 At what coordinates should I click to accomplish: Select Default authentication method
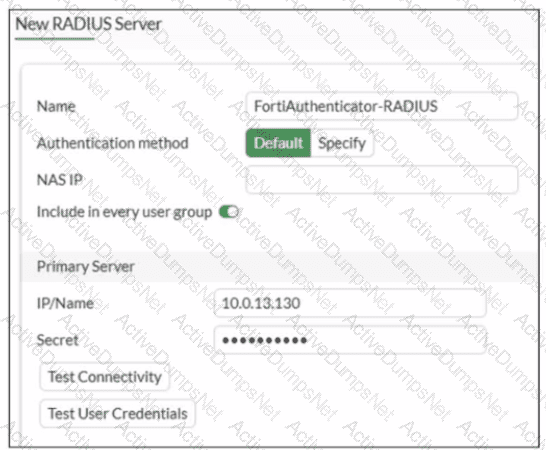278,143
